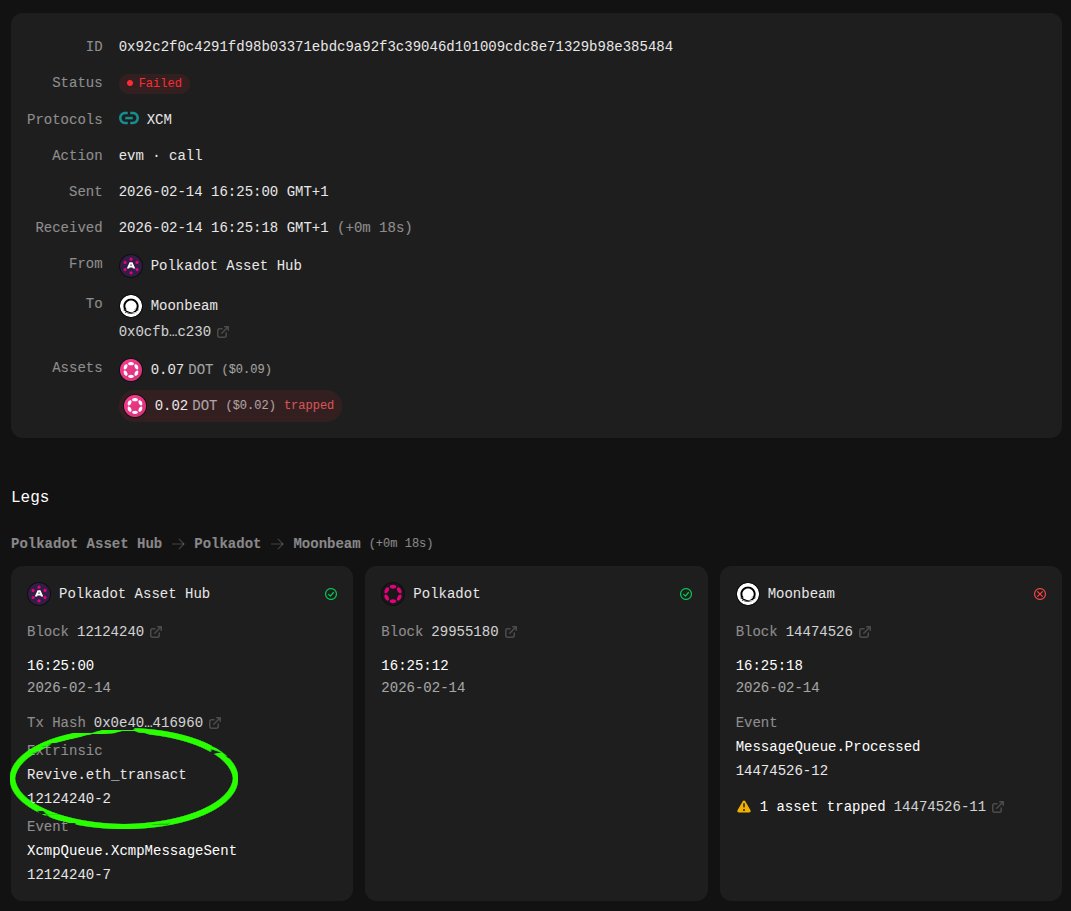Click red failure icon on Moonbeam card
This screenshot has height=911, width=1071.
[x=1040, y=594]
